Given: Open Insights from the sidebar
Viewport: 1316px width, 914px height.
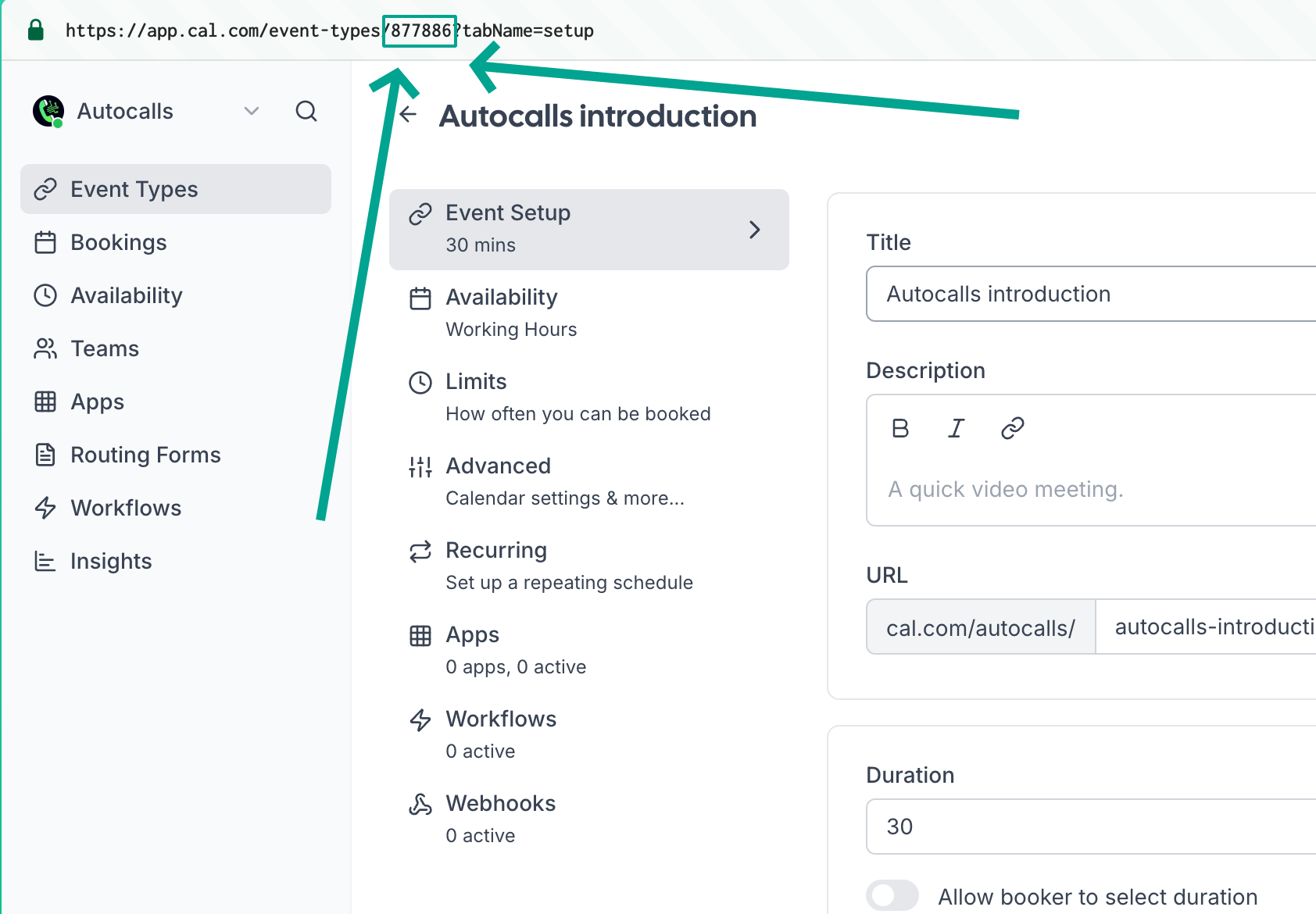Looking at the screenshot, I should pos(111,561).
